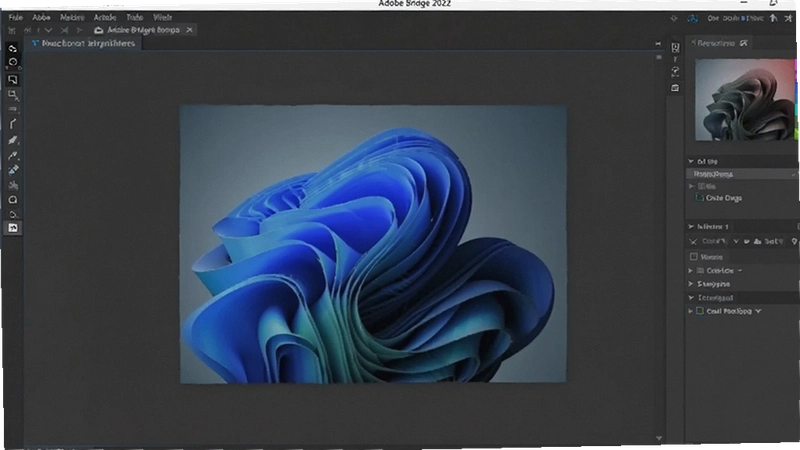Click the circular target tool below the topmost tool icon

tap(13, 62)
